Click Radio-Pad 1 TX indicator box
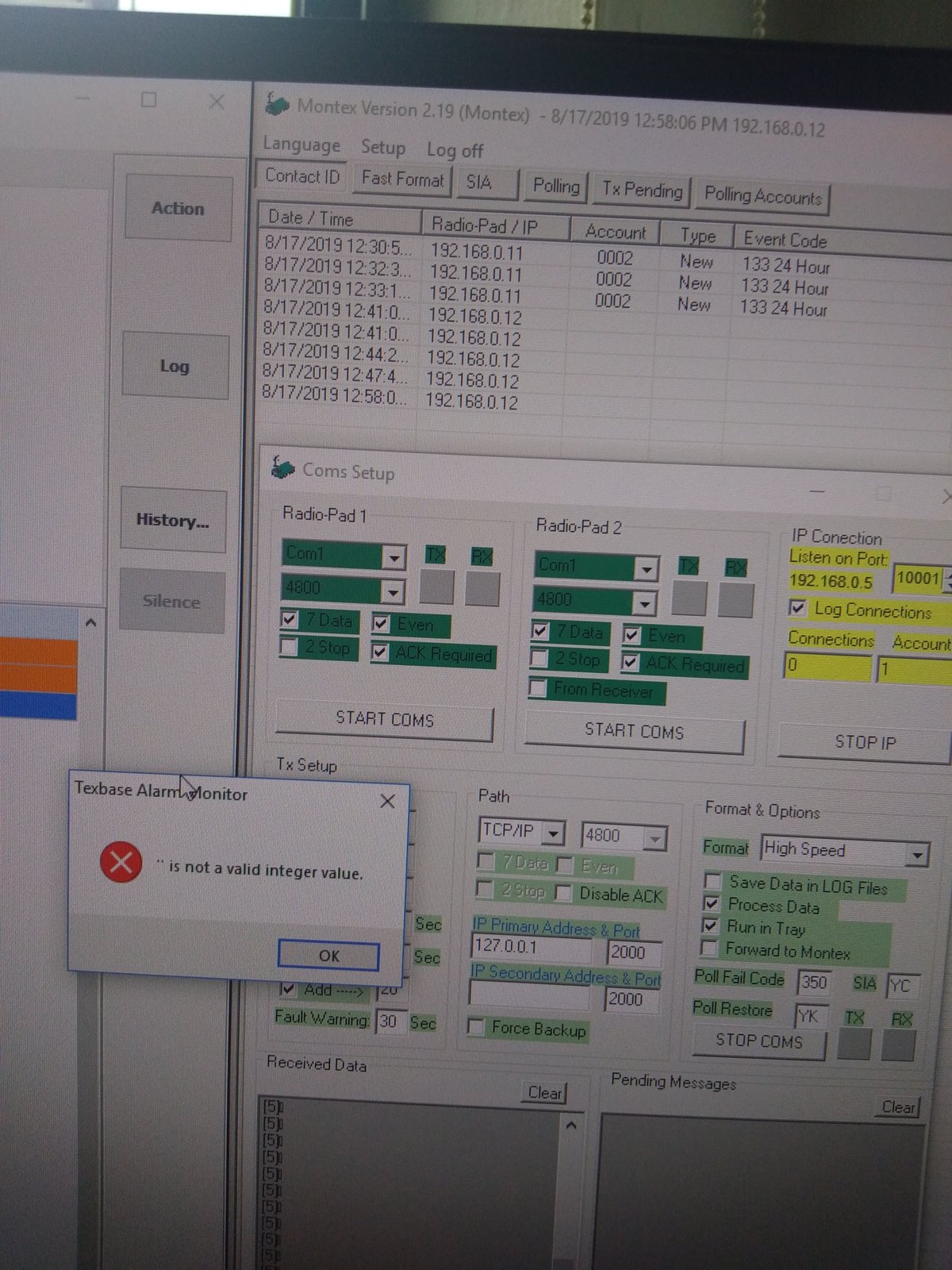The image size is (952, 1270). tap(436, 587)
